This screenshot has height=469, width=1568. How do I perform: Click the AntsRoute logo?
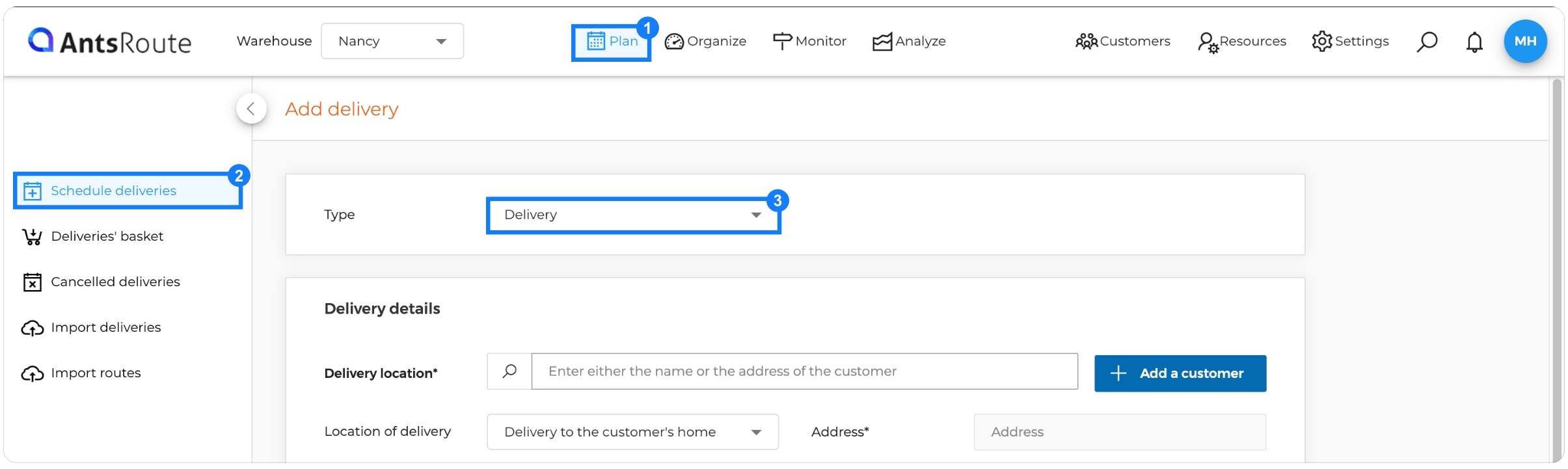coord(109,41)
